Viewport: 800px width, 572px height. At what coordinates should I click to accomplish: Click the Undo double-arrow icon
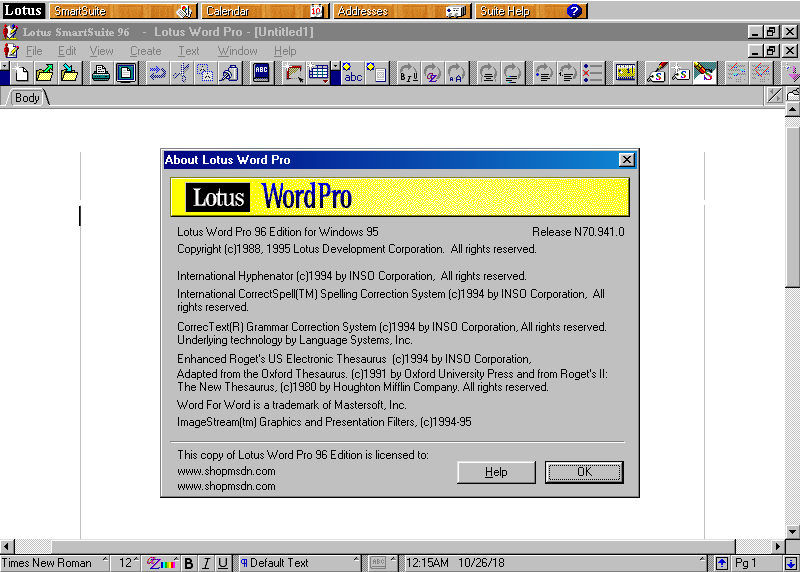click(157, 73)
